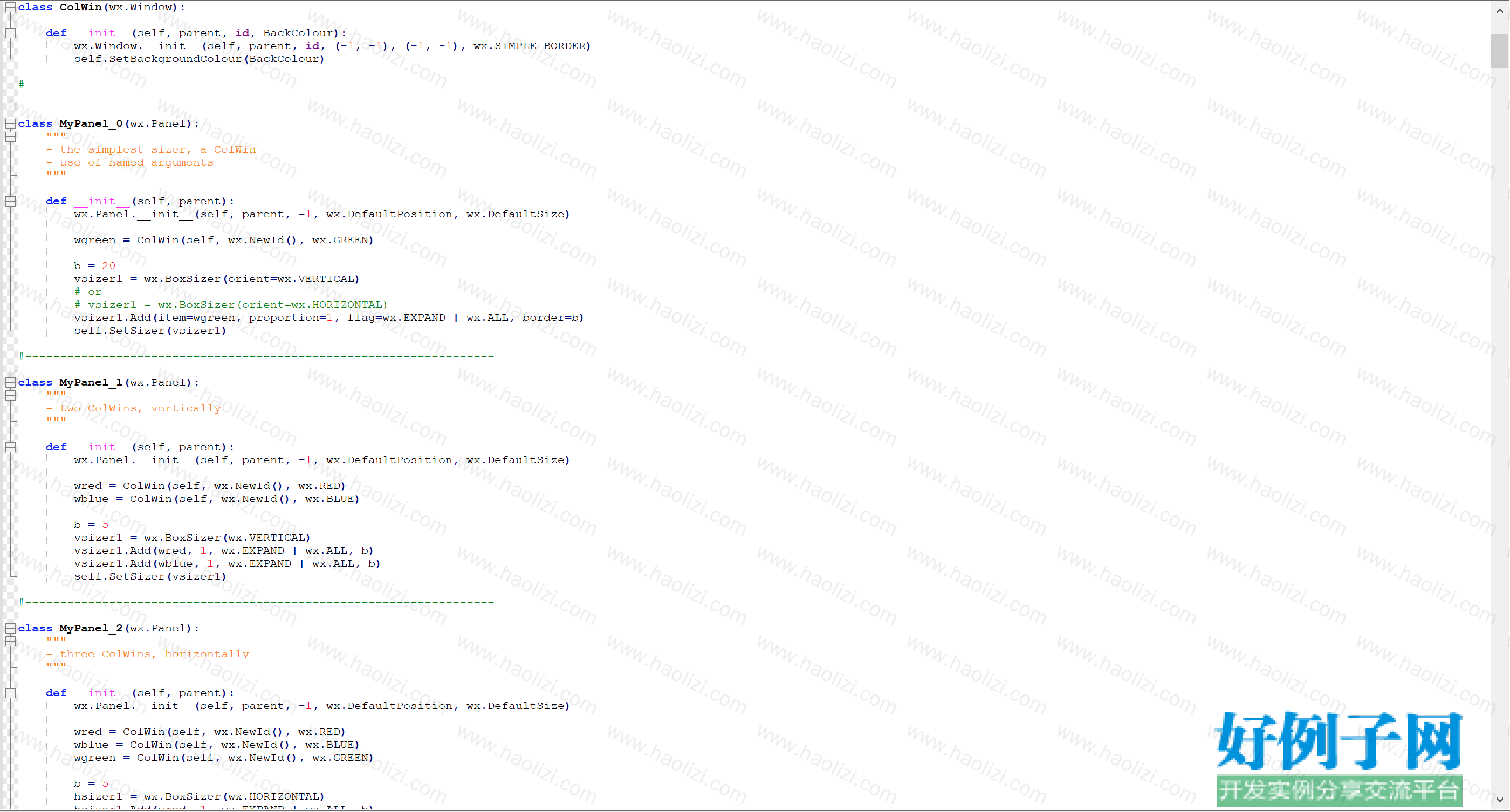Click comment '- use of named arguments'

pos(129,162)
